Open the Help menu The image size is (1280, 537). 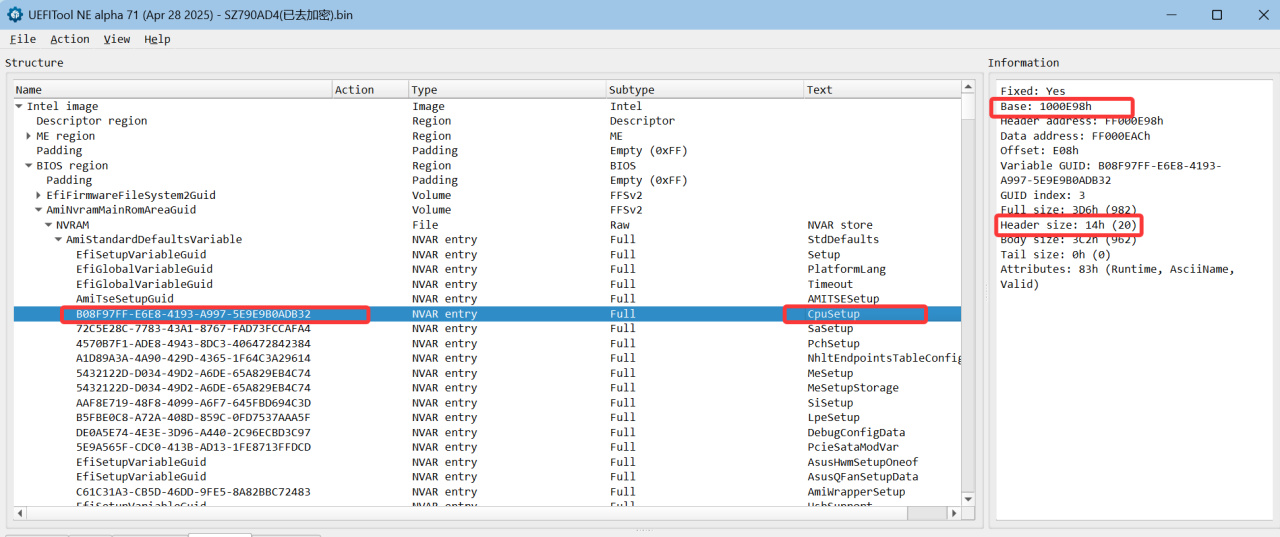[157, 39]
